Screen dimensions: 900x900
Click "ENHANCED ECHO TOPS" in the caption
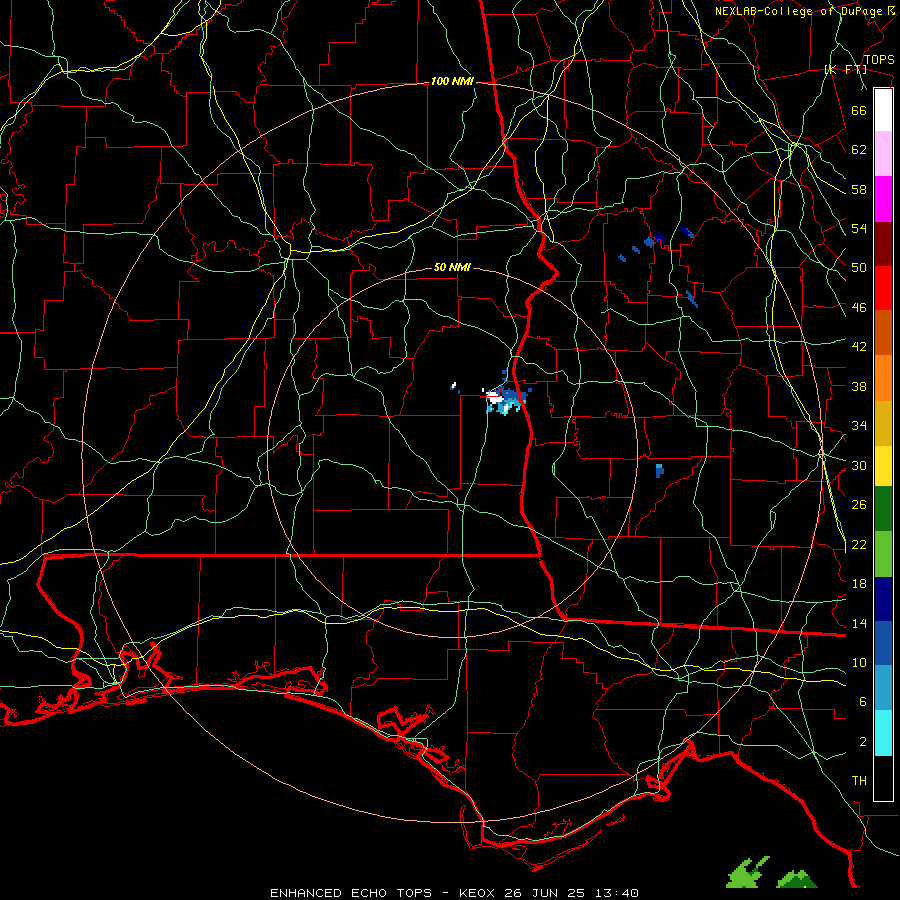click(351, 893)
